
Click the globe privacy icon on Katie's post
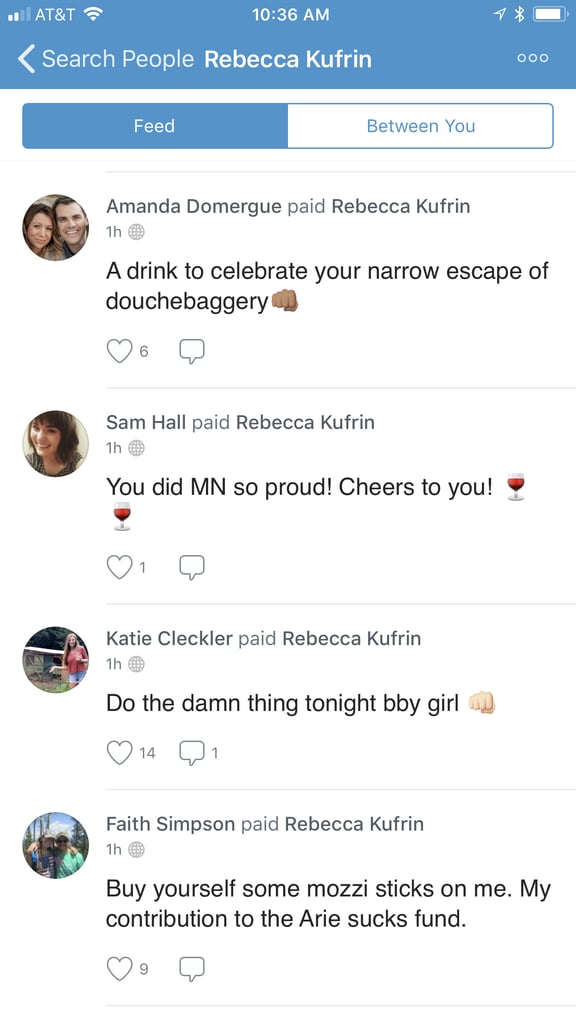136,664
